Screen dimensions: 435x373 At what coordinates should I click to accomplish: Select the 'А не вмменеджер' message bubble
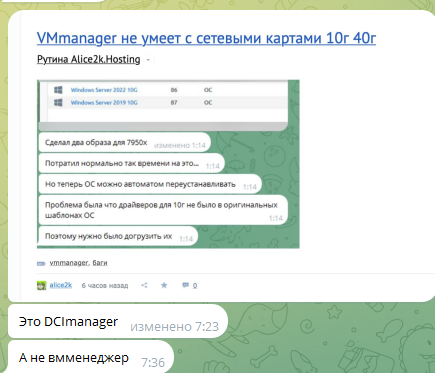91,357
